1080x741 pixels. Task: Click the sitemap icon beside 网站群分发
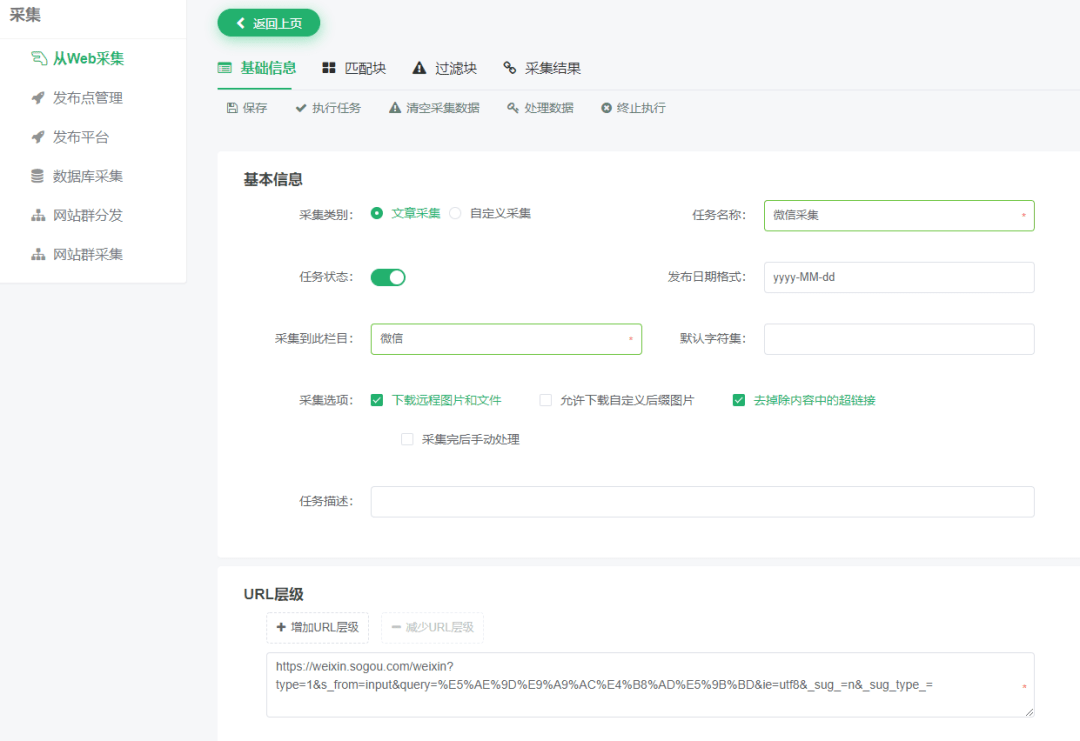pos(38,216)
